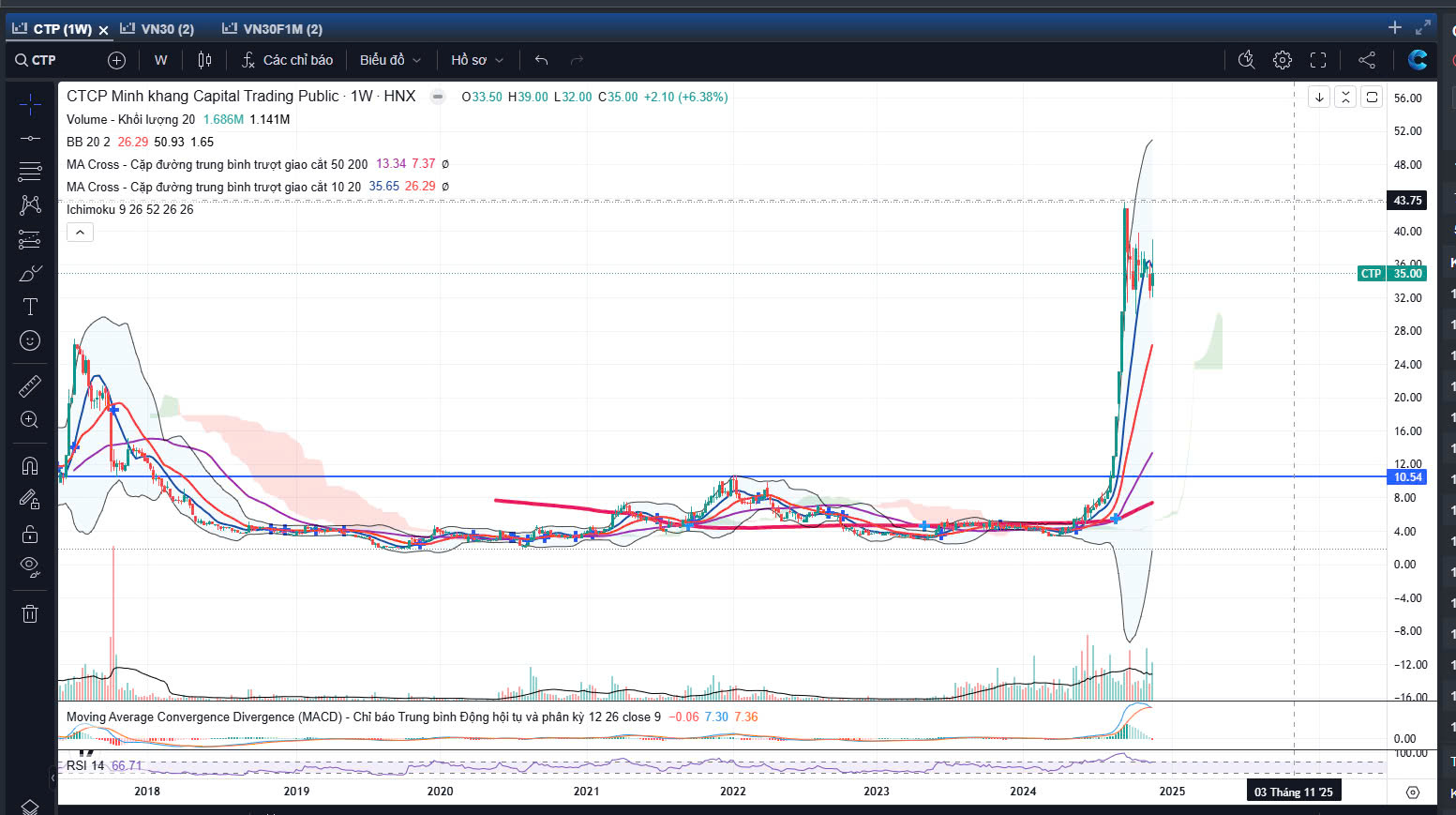
Task: Toggle stay in drawing mode
Action: [30, 499]
